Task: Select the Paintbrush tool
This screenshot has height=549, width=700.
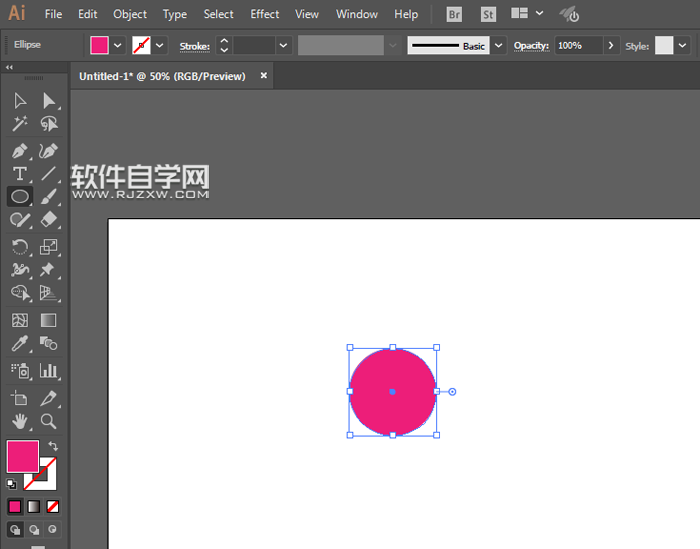Action: [x=48, y=197]
